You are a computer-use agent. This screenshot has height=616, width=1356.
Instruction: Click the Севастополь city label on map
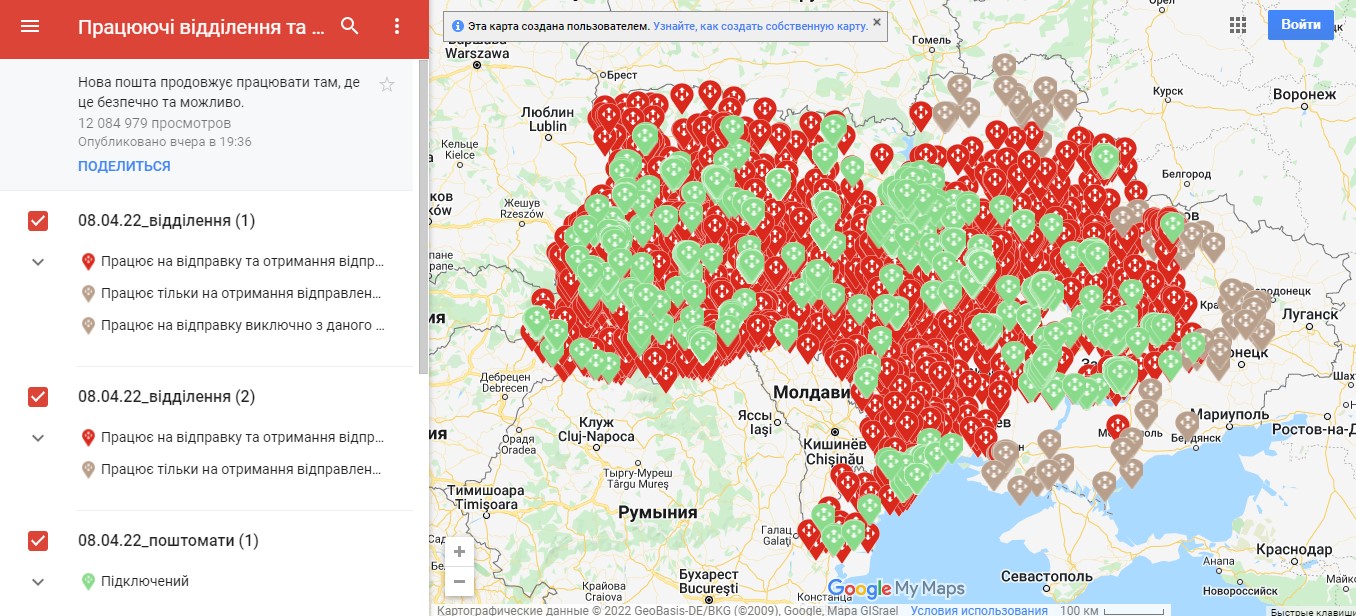[x=1047, y=577]
